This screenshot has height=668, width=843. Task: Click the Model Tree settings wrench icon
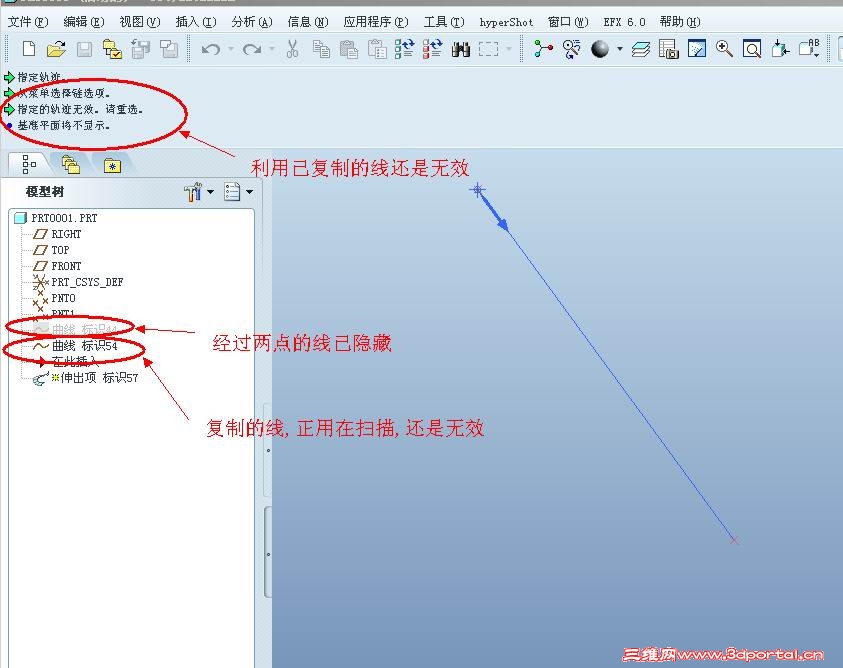click(191, 190)
